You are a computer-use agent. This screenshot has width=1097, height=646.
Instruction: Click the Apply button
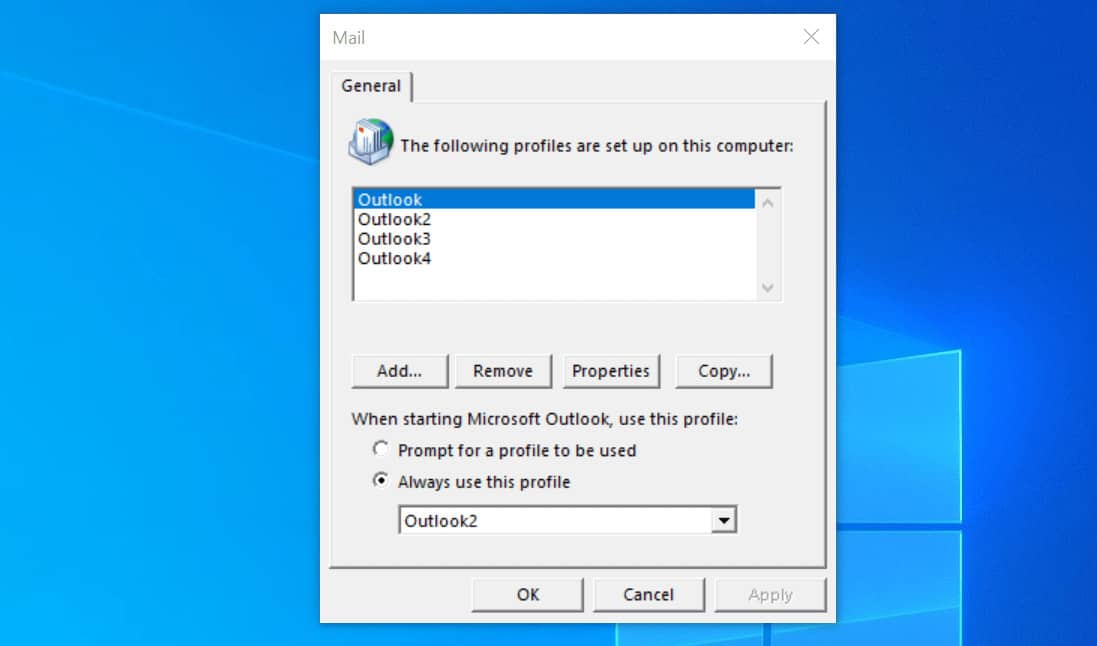coord(770,594)
